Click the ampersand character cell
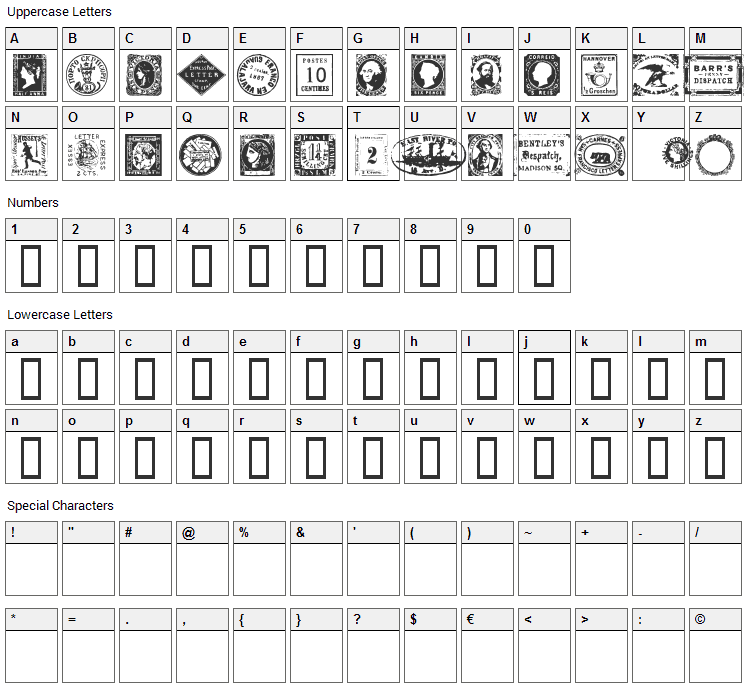The width and height of the screenshot is (748, 690). [x=316, y=558]
